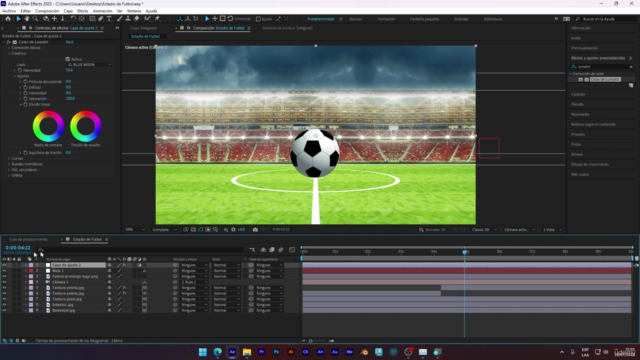The image size is (640, 360).
Task: Open the Efecto menu
Action: click(82, 11)
